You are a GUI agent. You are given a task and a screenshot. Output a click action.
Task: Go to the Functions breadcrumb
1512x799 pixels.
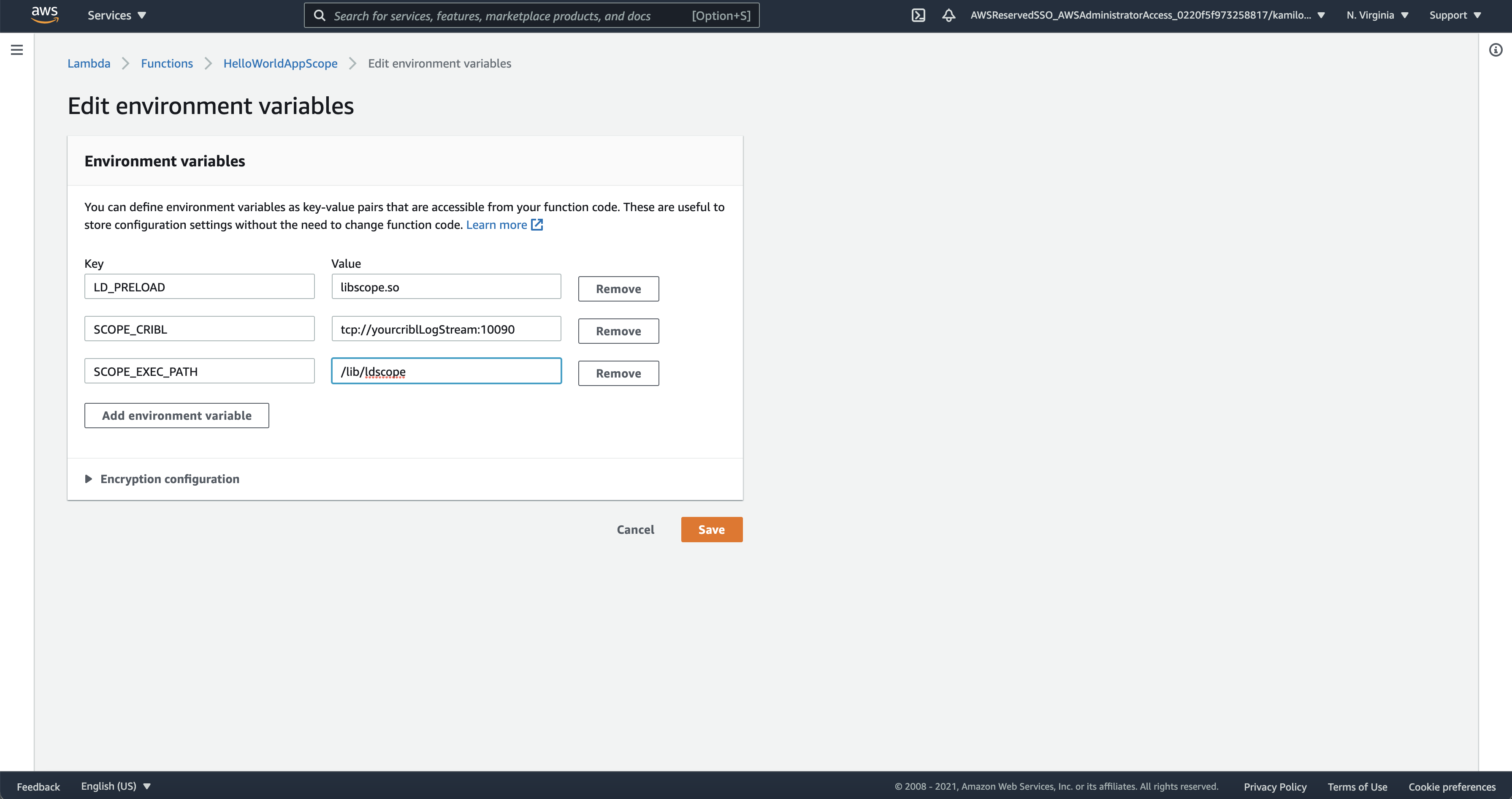click(167, 63)
